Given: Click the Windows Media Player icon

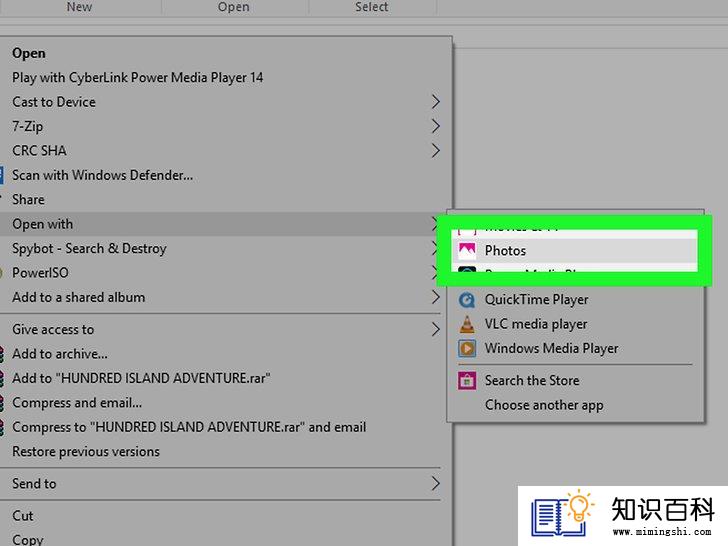Looking at the screenshot, I should [467, 348].
